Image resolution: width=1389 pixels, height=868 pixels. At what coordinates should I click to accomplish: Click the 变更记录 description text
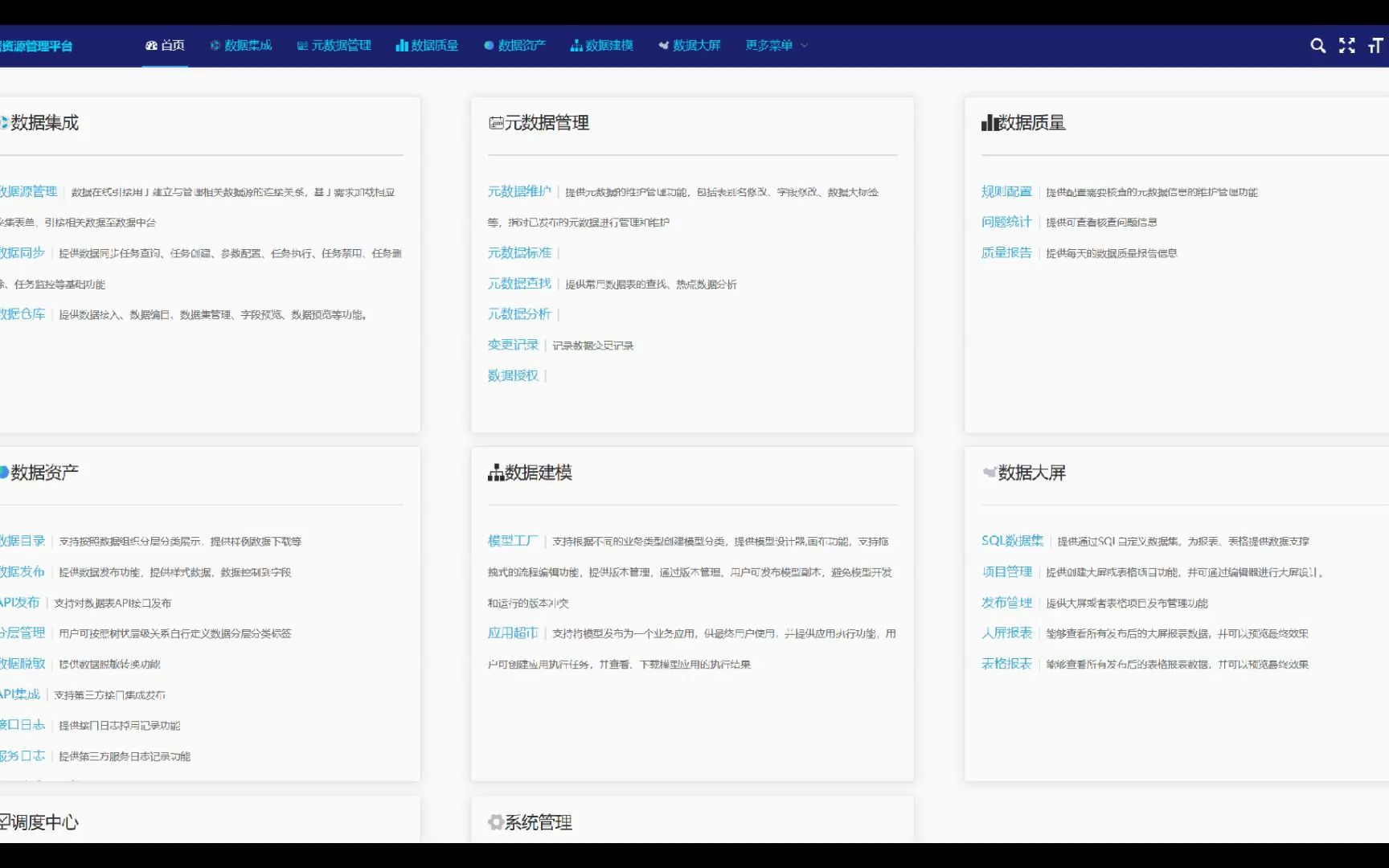pos(593,346)
